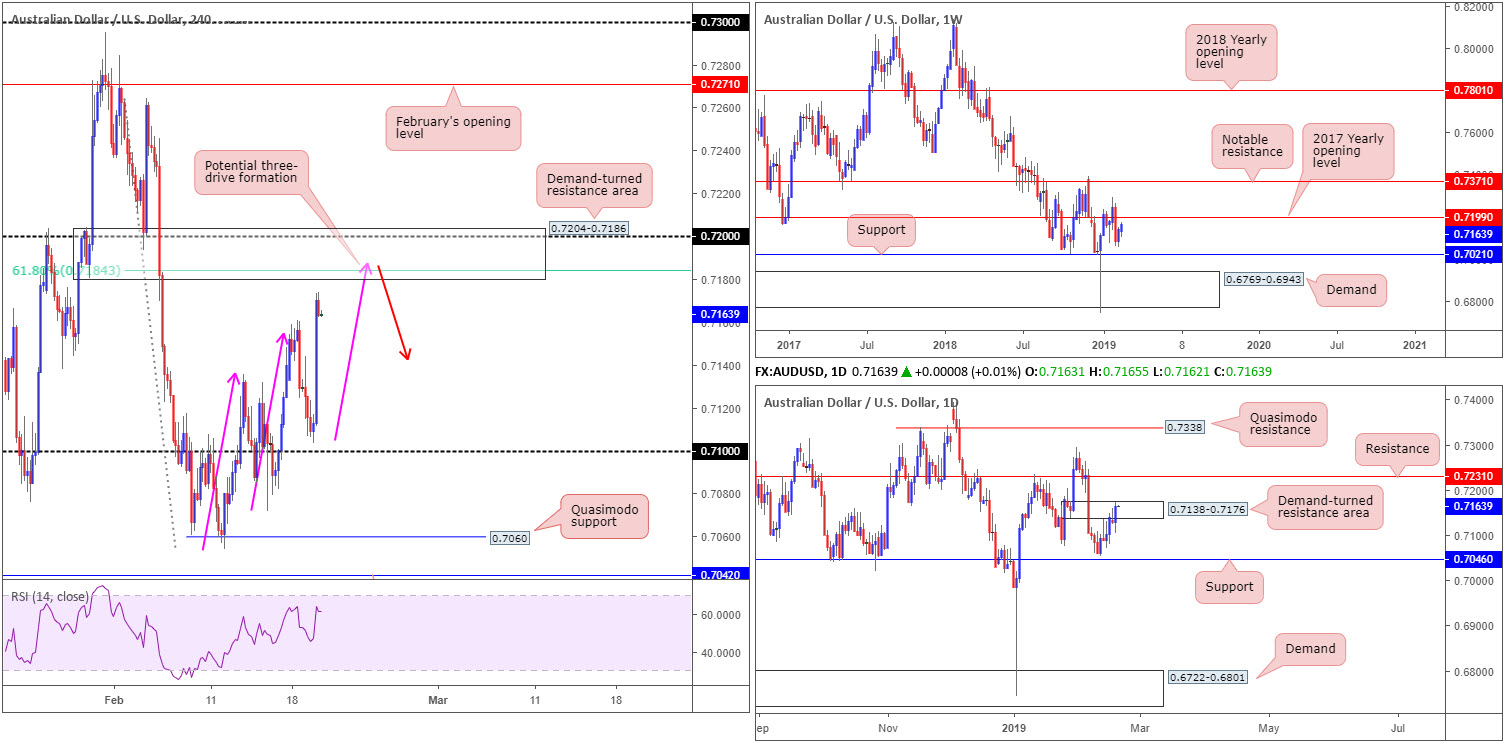1506x746 pixels.
Task: Select the 'Quasimodo resistance' callout
Action: 1283,424
